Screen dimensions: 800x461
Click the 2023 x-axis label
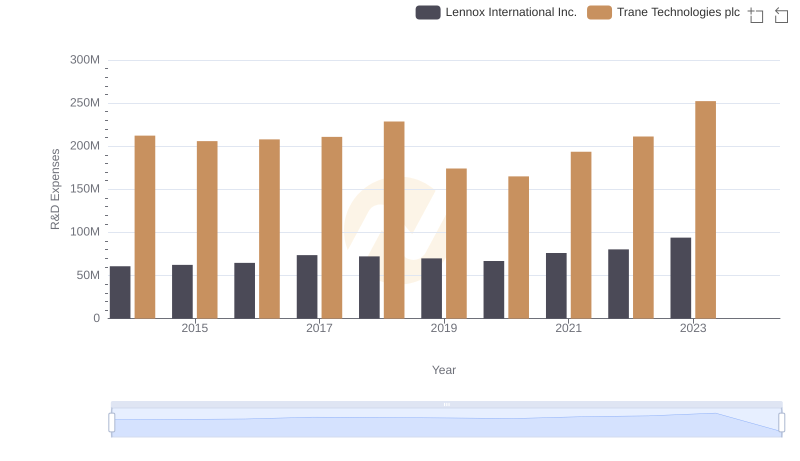pyautogui.click(x=693, y=328)
